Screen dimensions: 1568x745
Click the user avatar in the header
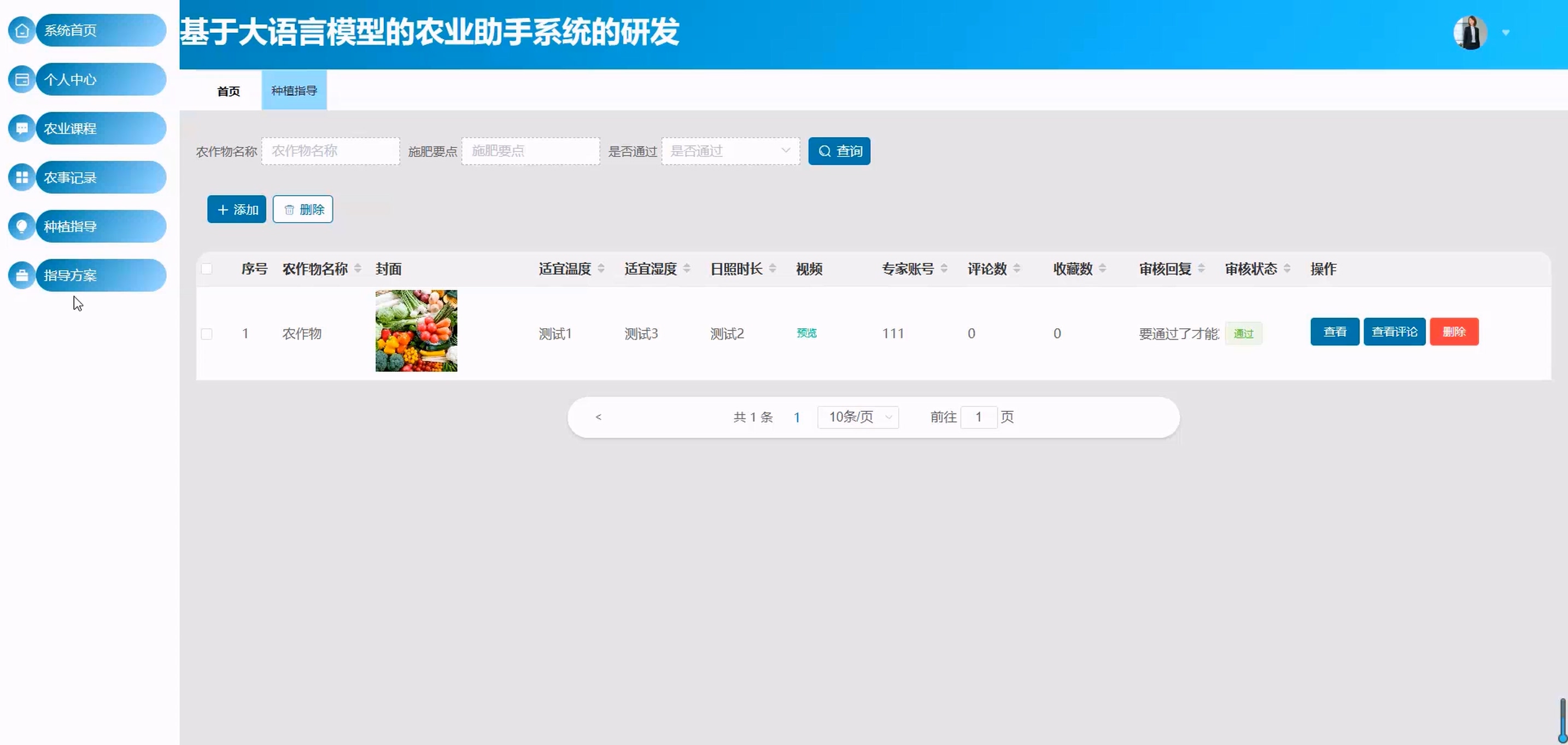click(x=1470, y=33)
